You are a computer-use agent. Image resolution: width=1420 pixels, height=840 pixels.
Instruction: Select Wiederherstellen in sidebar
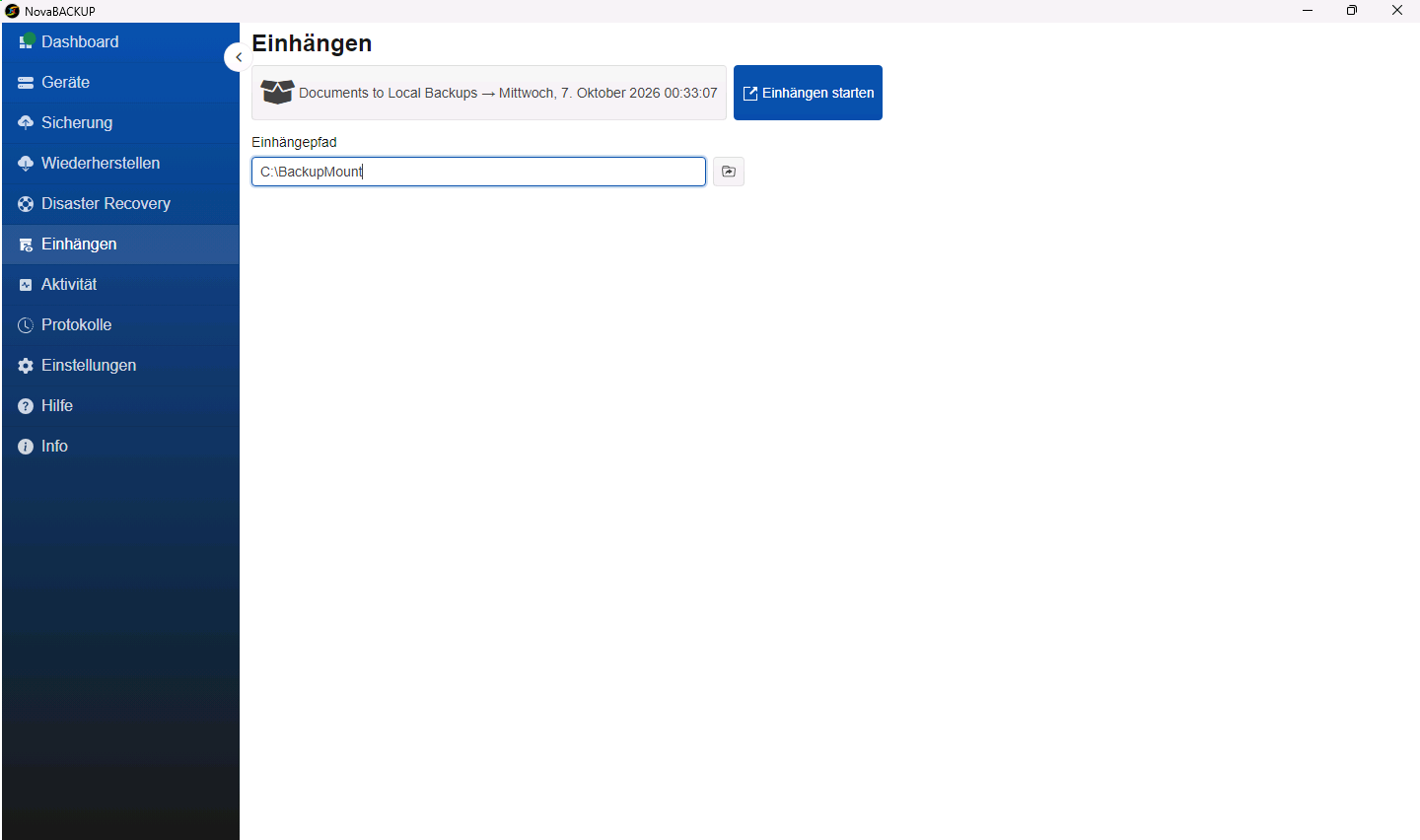click(120, 164)
